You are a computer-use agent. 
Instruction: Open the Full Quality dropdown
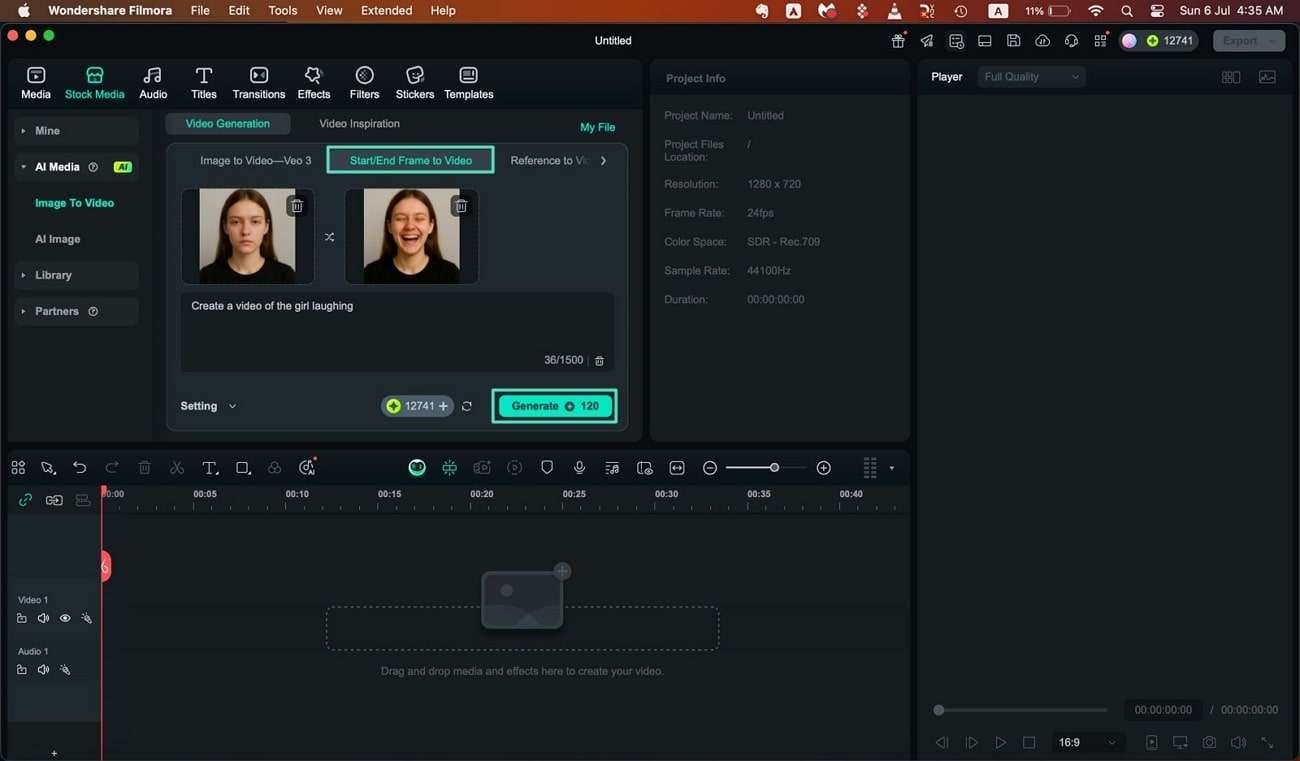pyautogui.click(x=1032, y=77)
